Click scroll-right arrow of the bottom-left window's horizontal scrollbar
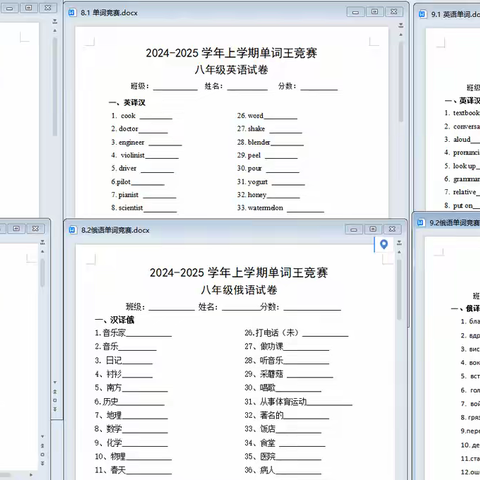The width and height of the screenshot is (480, 480). 31,474
